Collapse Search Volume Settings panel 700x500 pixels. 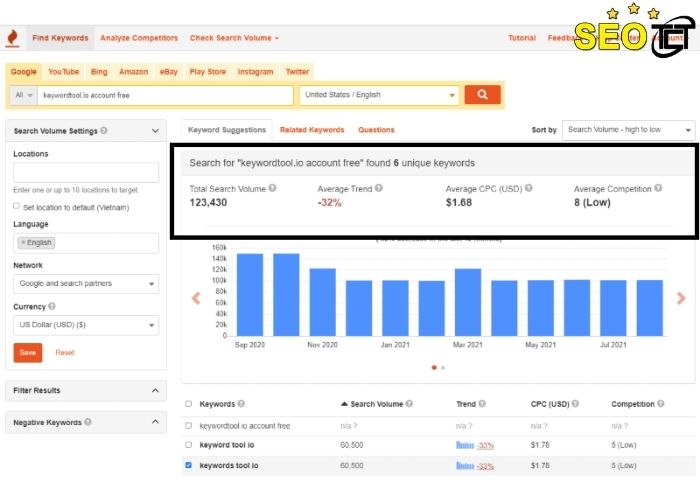(x=155, y=131)
